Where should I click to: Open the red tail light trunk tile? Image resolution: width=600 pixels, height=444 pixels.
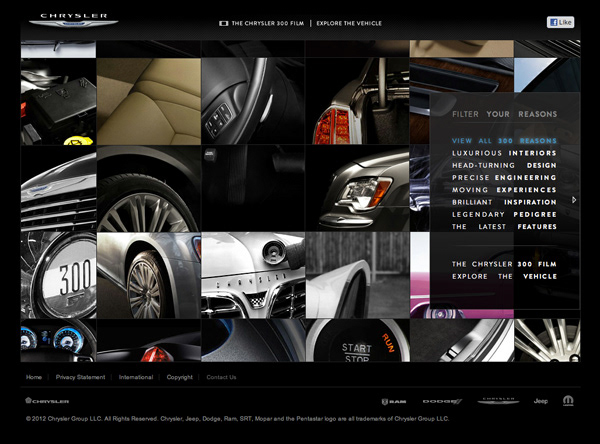coord(357,101)
